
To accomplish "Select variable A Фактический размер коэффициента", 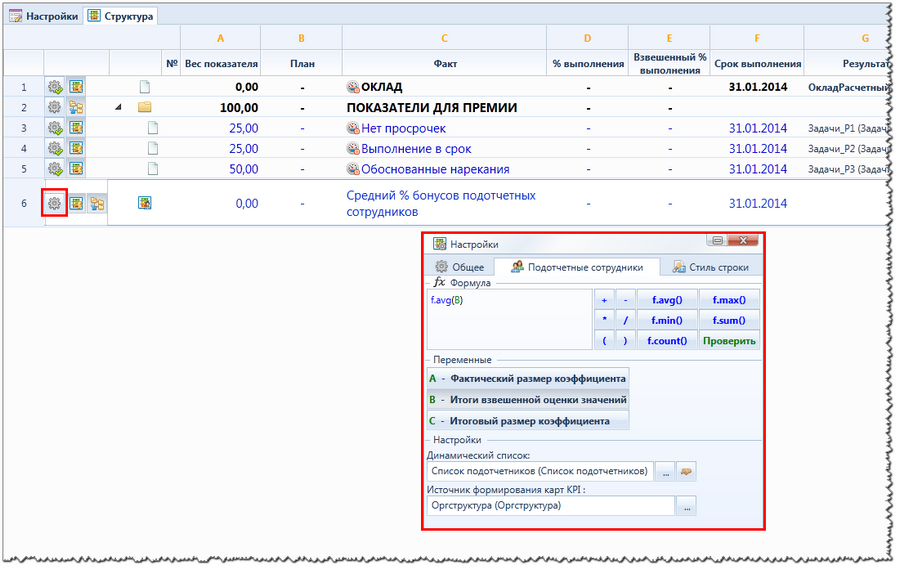I will click(x=528, y=378).
